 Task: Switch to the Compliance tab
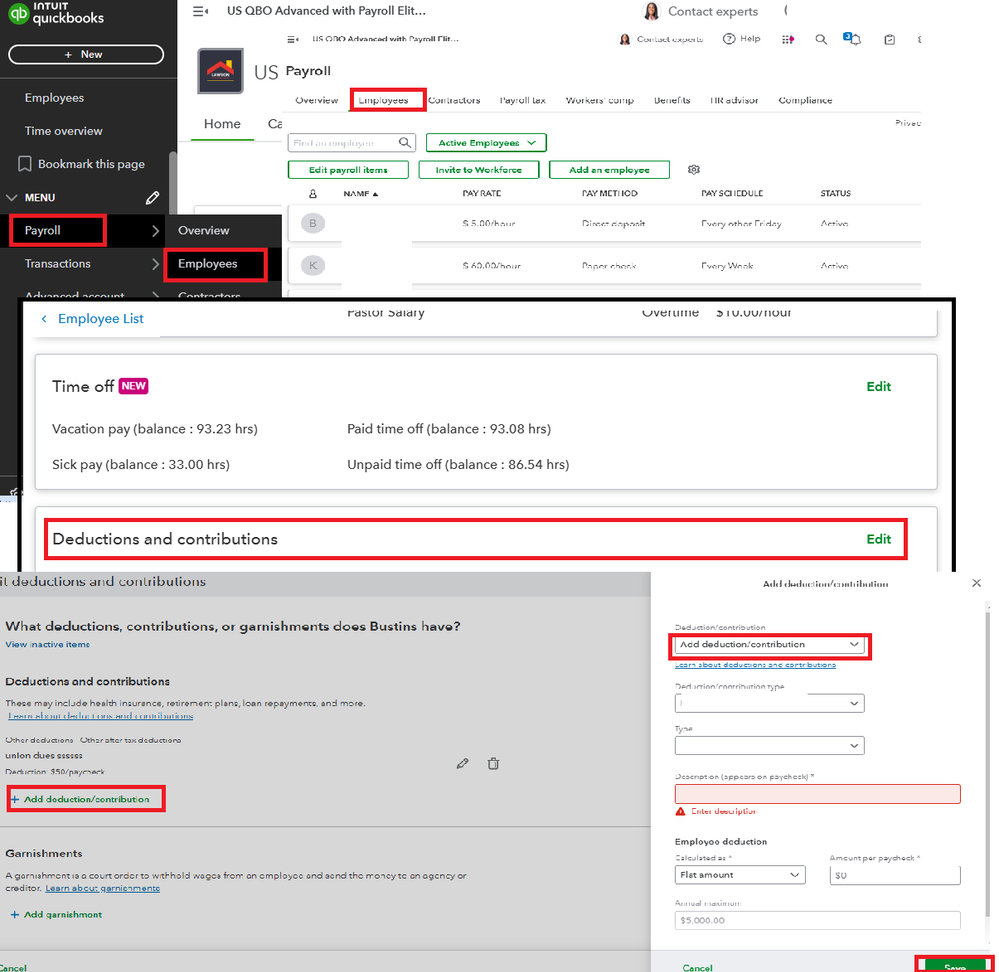pos(805,100)
